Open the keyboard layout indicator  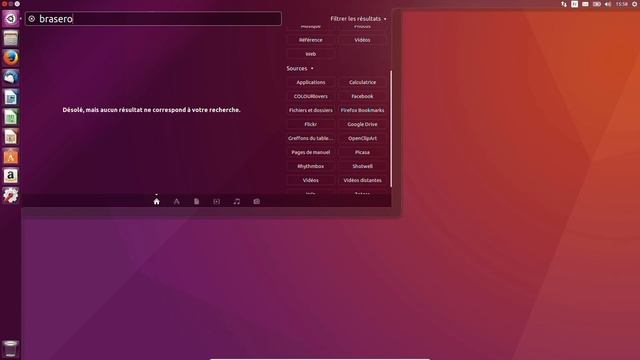574,4
